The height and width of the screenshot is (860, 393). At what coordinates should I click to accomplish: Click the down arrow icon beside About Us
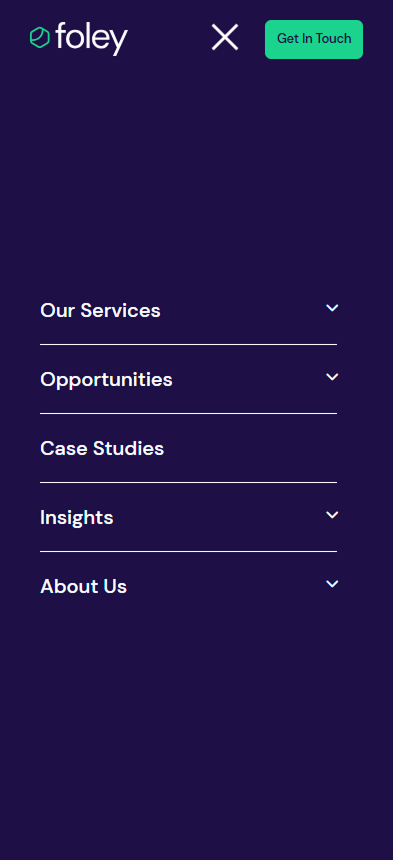pos(332,584)
